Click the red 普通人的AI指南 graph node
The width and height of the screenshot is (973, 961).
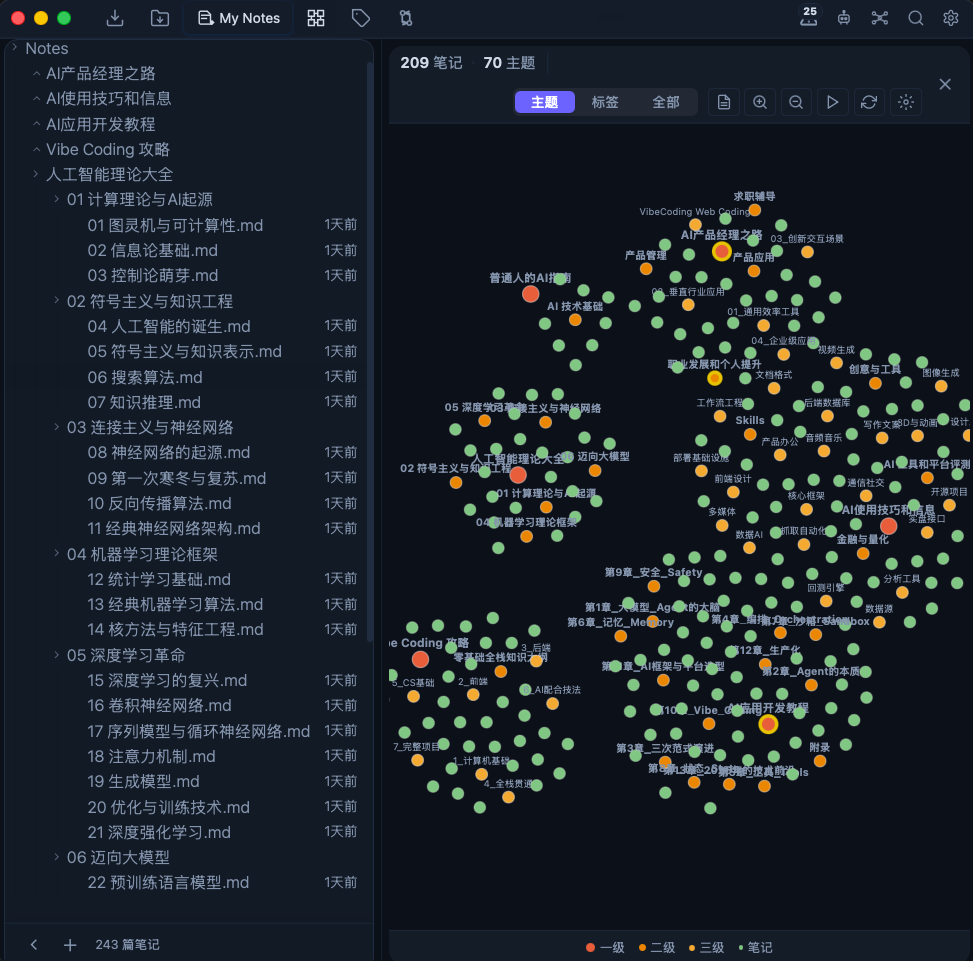531,293
